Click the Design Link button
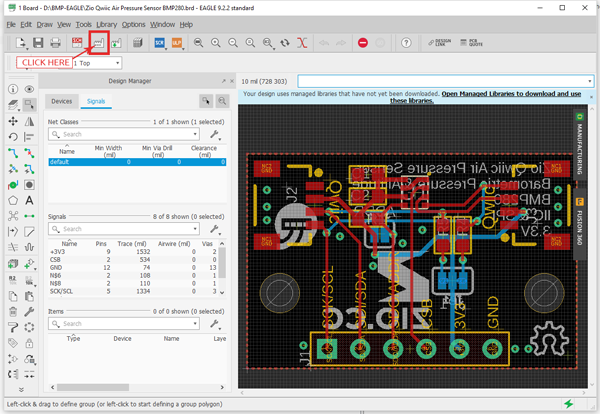The image size is (600, 414). coord(439,43)
